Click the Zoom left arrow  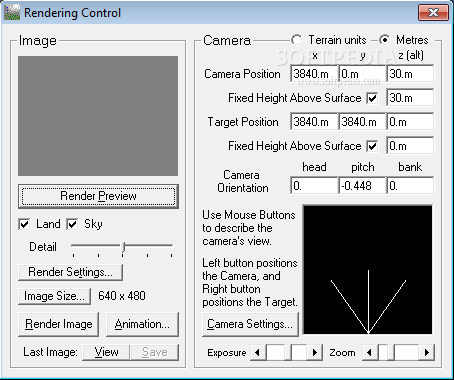pos(369,352)
